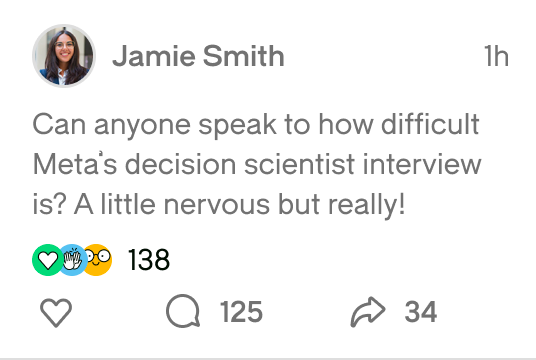Click the word "interview" in the post
The image size is (536, 360).
pyautogui.click(x=422, y=164)
